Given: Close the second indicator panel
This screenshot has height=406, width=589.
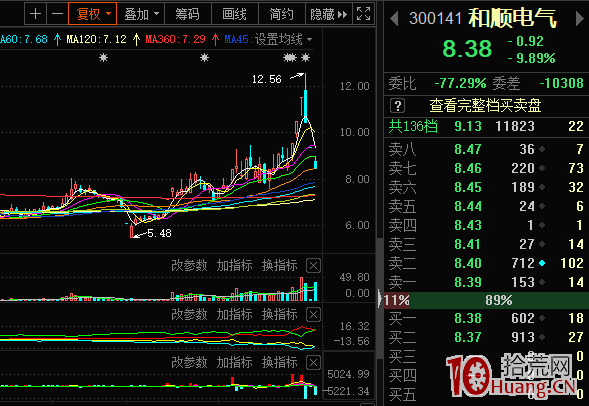Looking at the screenshot, I should click(x=313, y=314).
